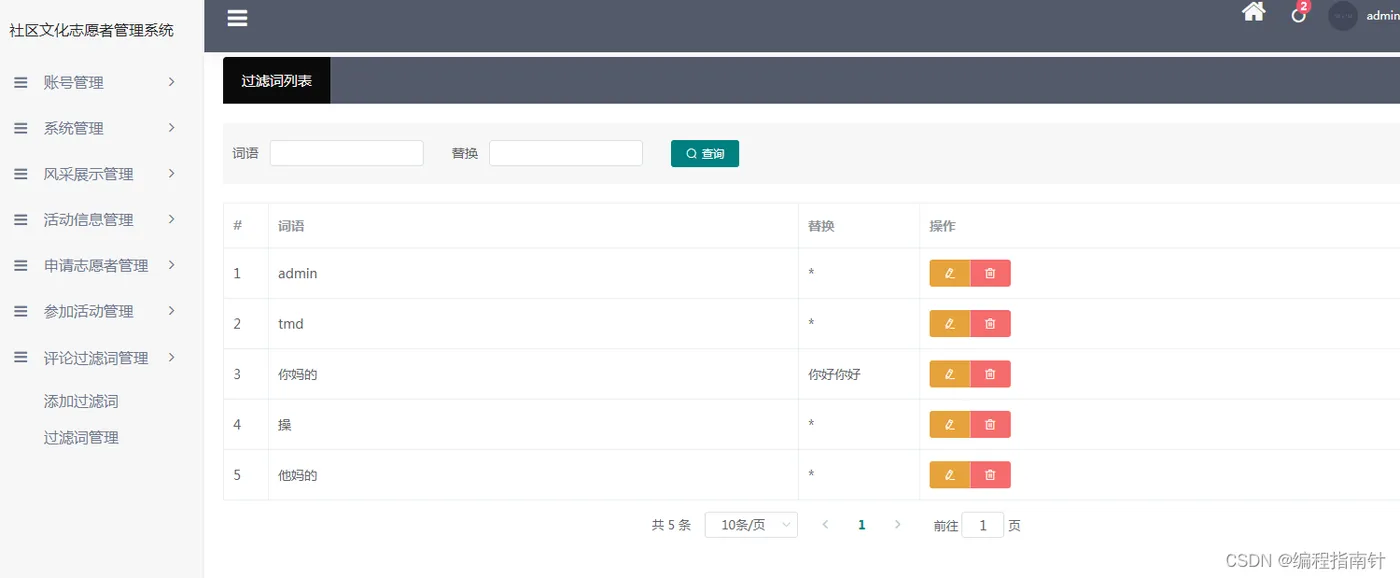1400x578 pixels.
Task: Delete the 他妈的 filter word row
Action: click(x=990, y=475)
